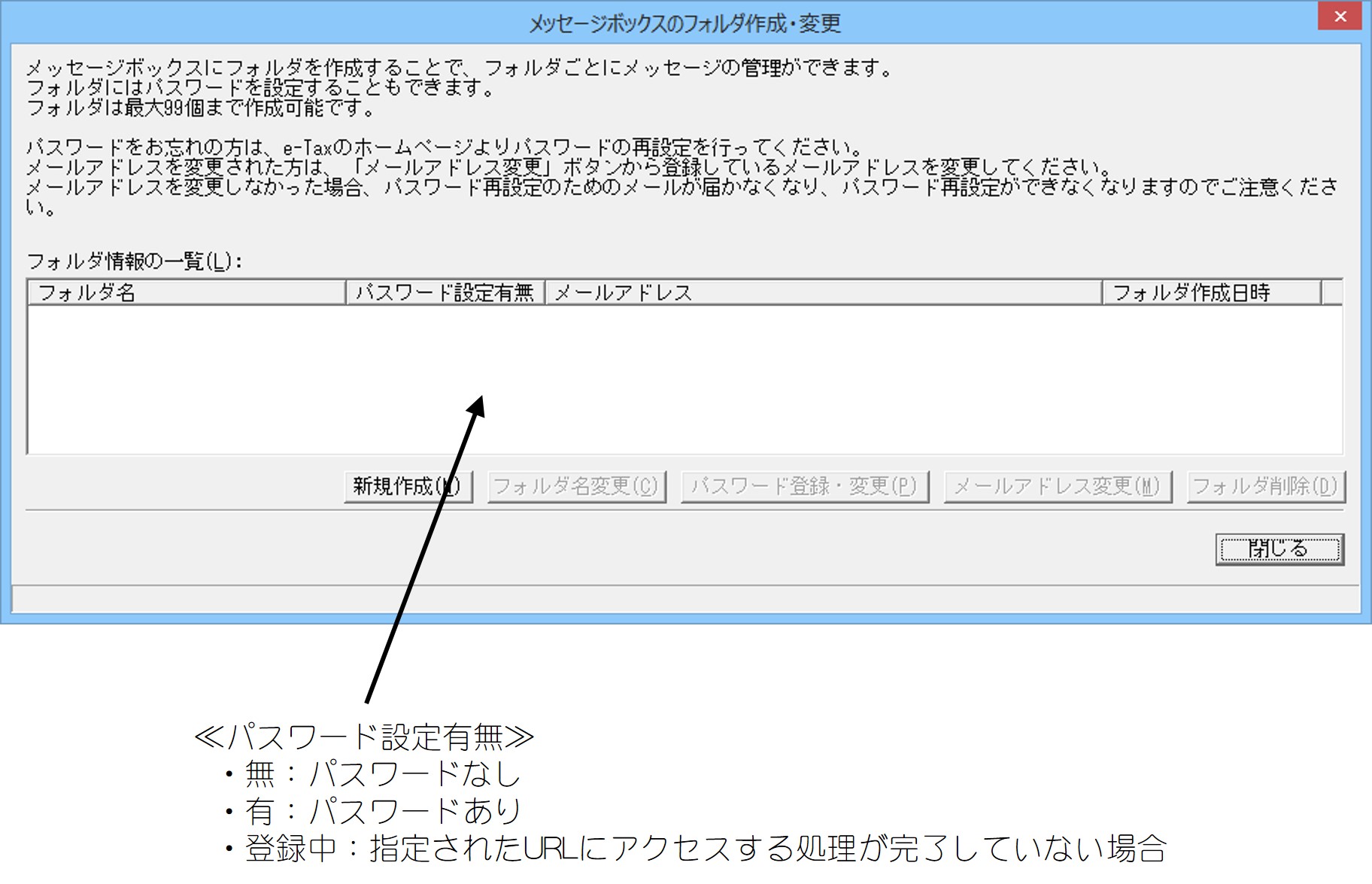
Task: Click divider between フォルダ名 and パスワード設定有無
Action: point(346,293)
